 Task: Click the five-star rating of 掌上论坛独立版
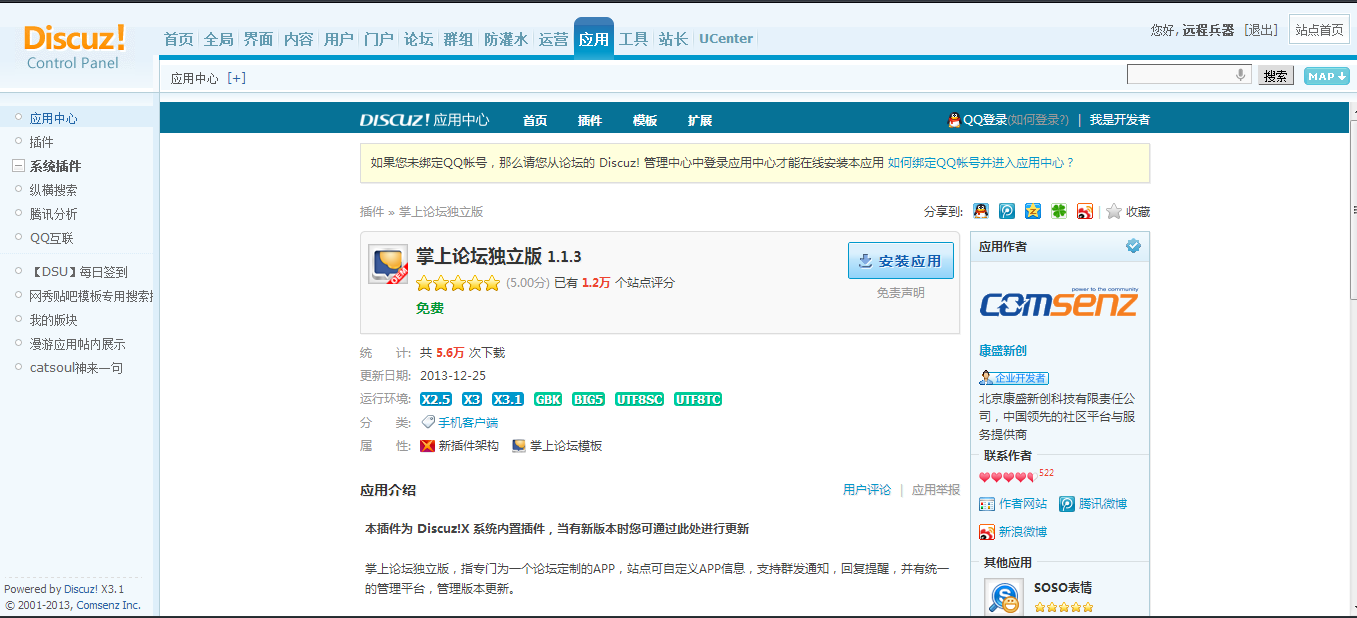click(458, 283)
